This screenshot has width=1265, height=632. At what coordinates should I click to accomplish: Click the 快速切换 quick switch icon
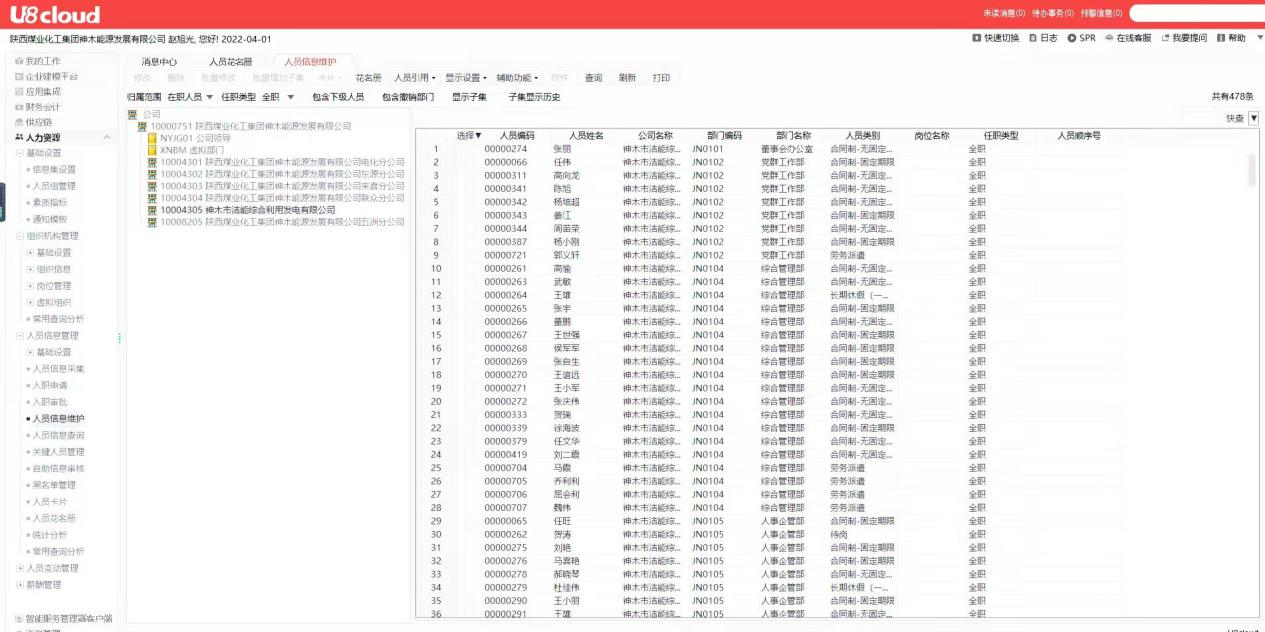pos(977,38)
